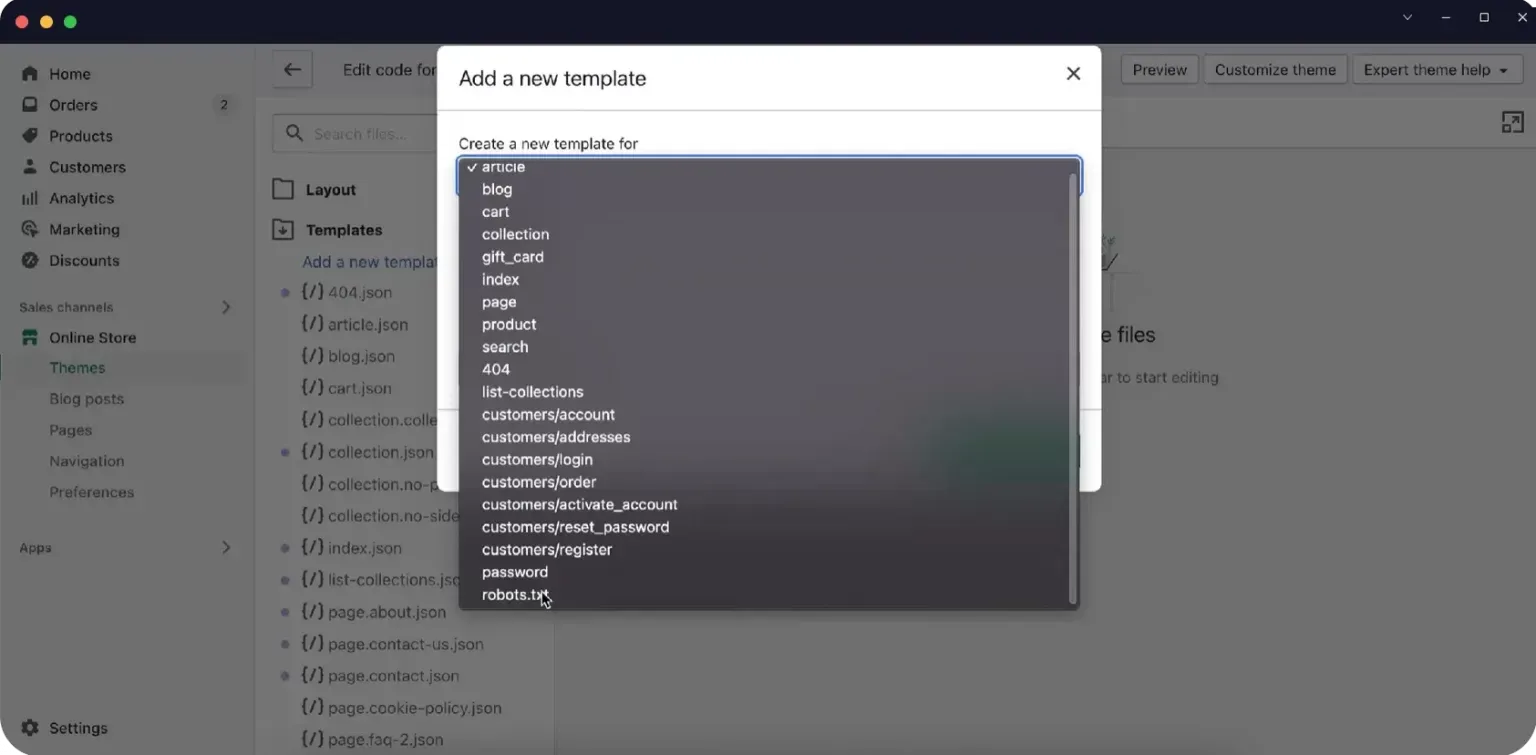1536x755 pixels.
Task: Click the file icon beside cart.json
Action: pyautogui.click(x=312, y=388)
